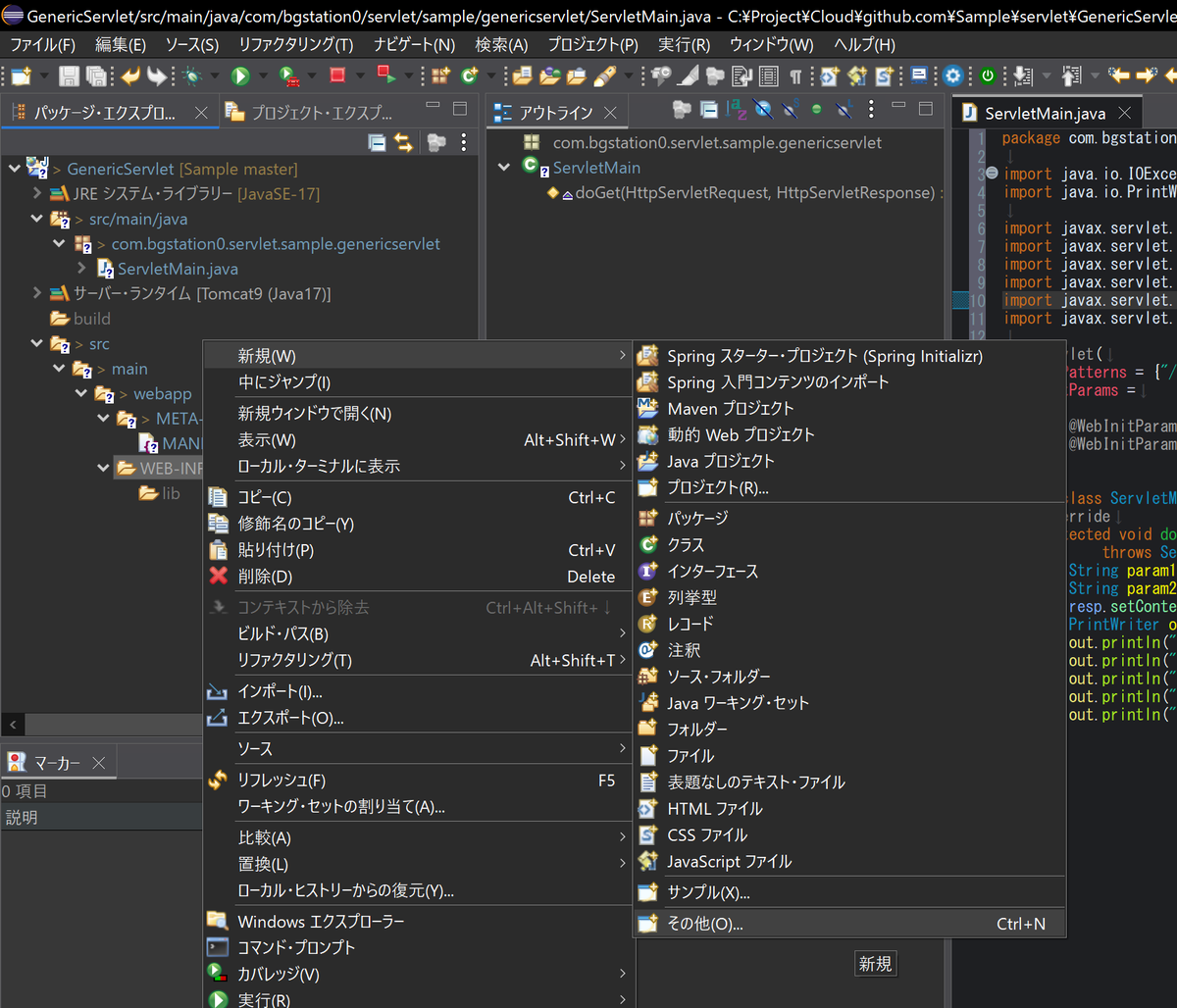
Task: Toggle Show Whitespace Characters pilcrow button
Action: (795, 76)
